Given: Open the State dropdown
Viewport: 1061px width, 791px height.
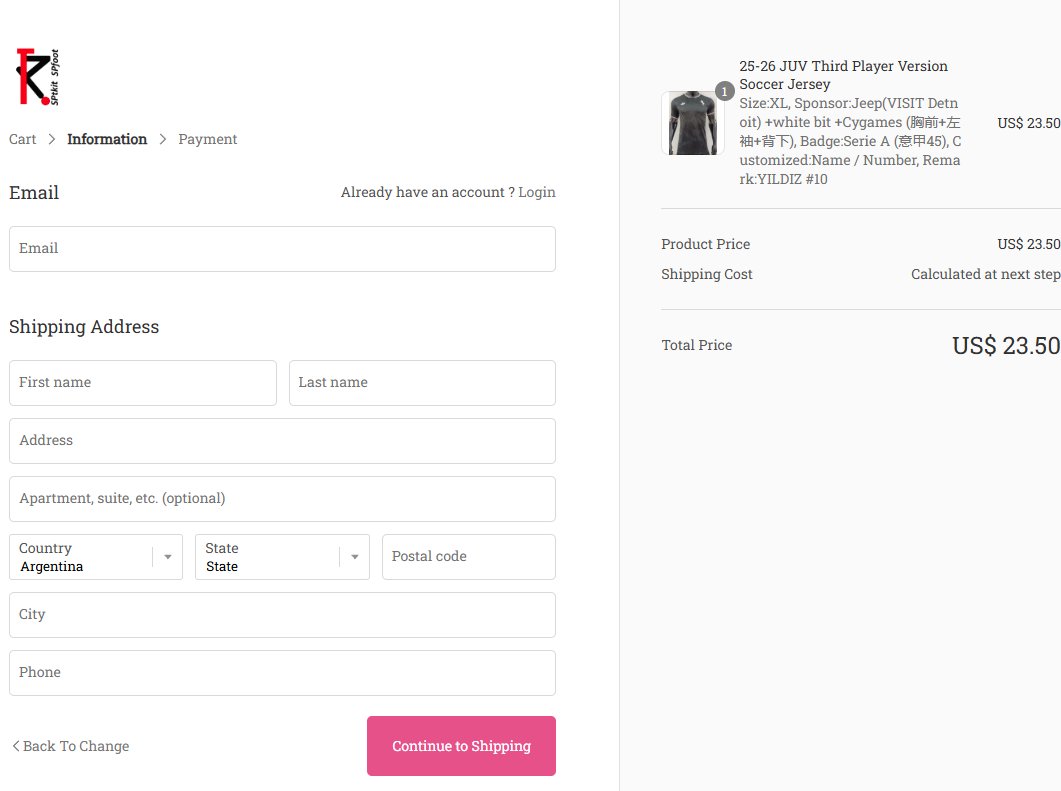Looking at the screenshot, I should click(282, 557).
